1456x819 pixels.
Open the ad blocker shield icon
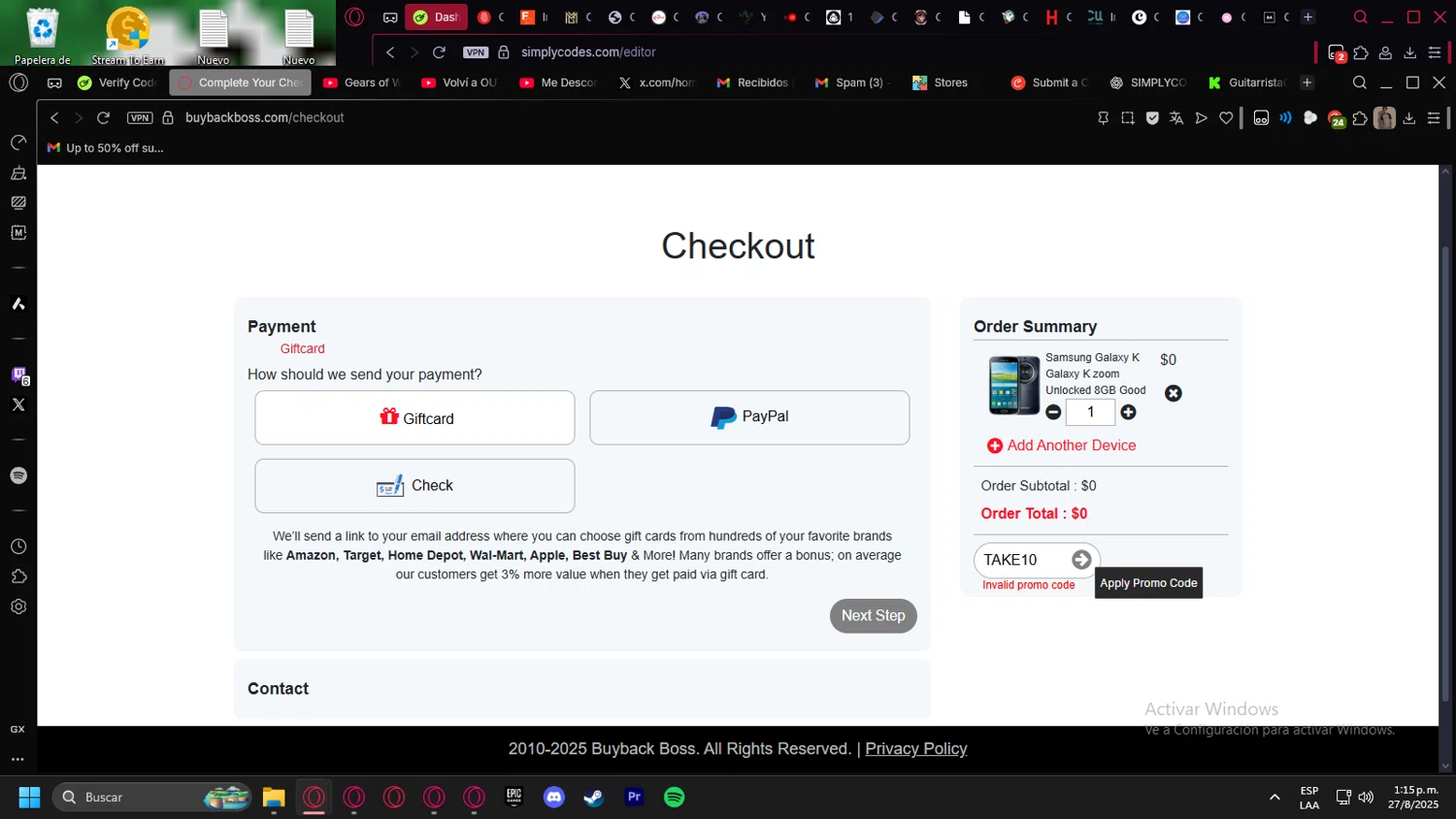point(1152,117)
